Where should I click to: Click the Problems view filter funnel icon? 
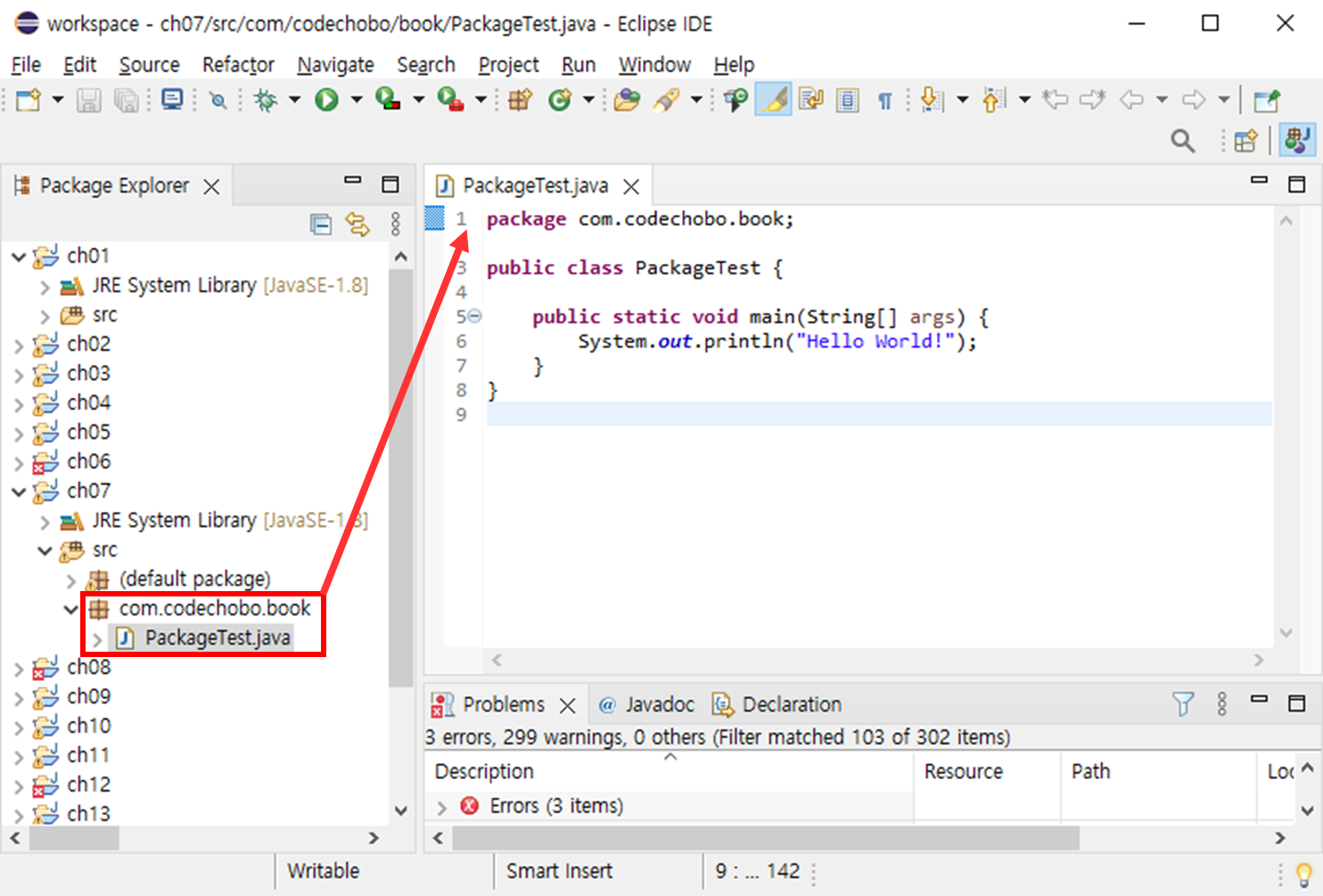pos(1183,704)
